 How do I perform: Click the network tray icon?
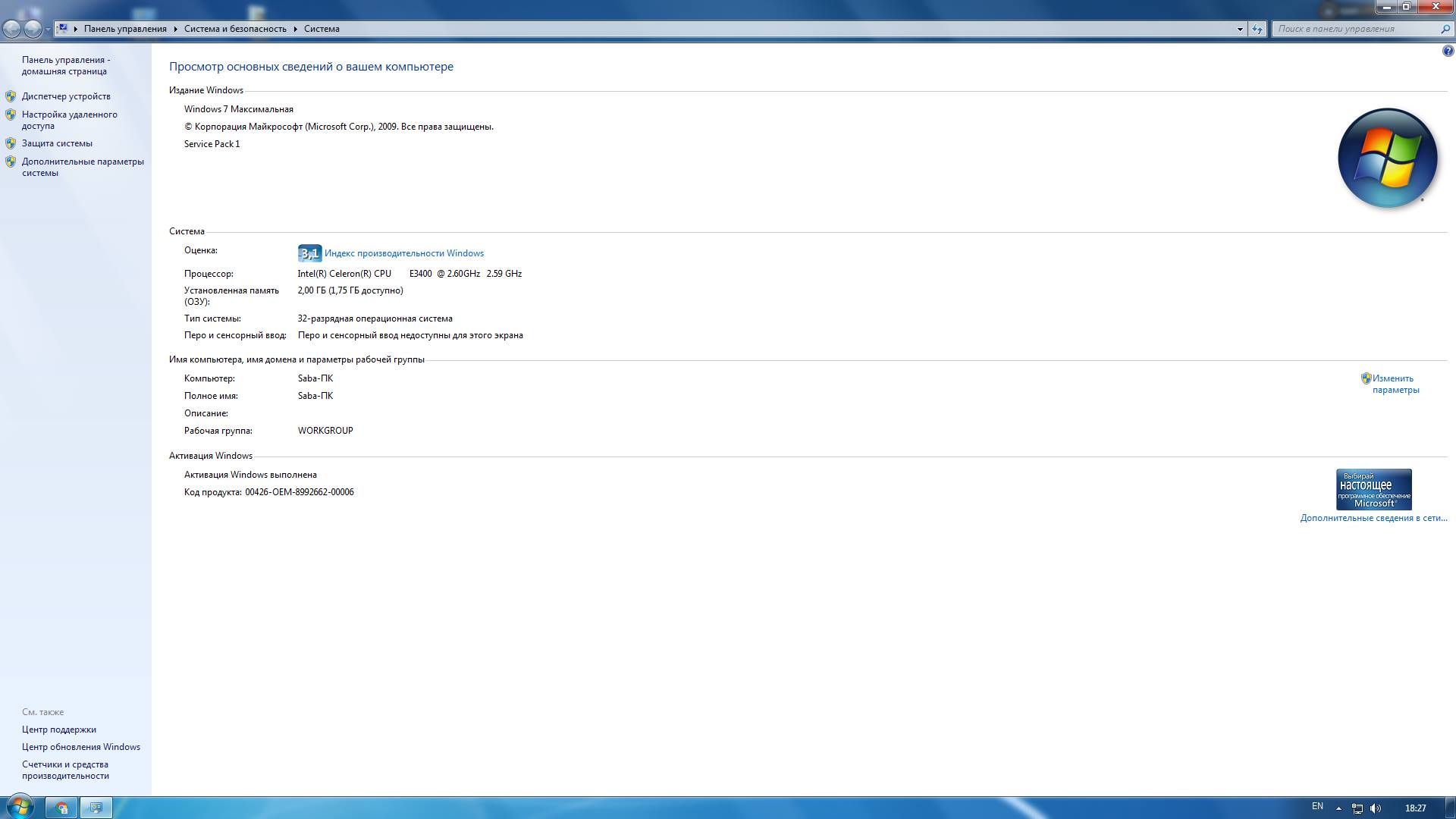(x=1357, y=808)
